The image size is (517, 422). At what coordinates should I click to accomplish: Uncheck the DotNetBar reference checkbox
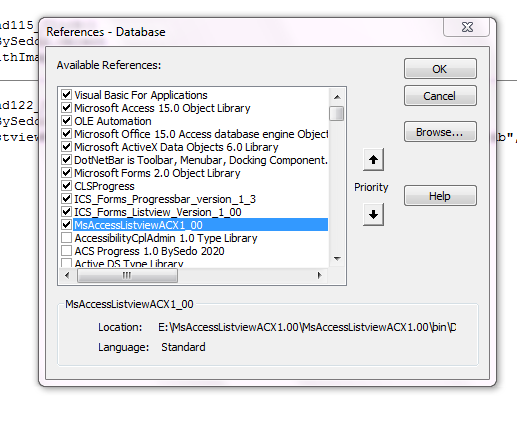coord(66,160)
